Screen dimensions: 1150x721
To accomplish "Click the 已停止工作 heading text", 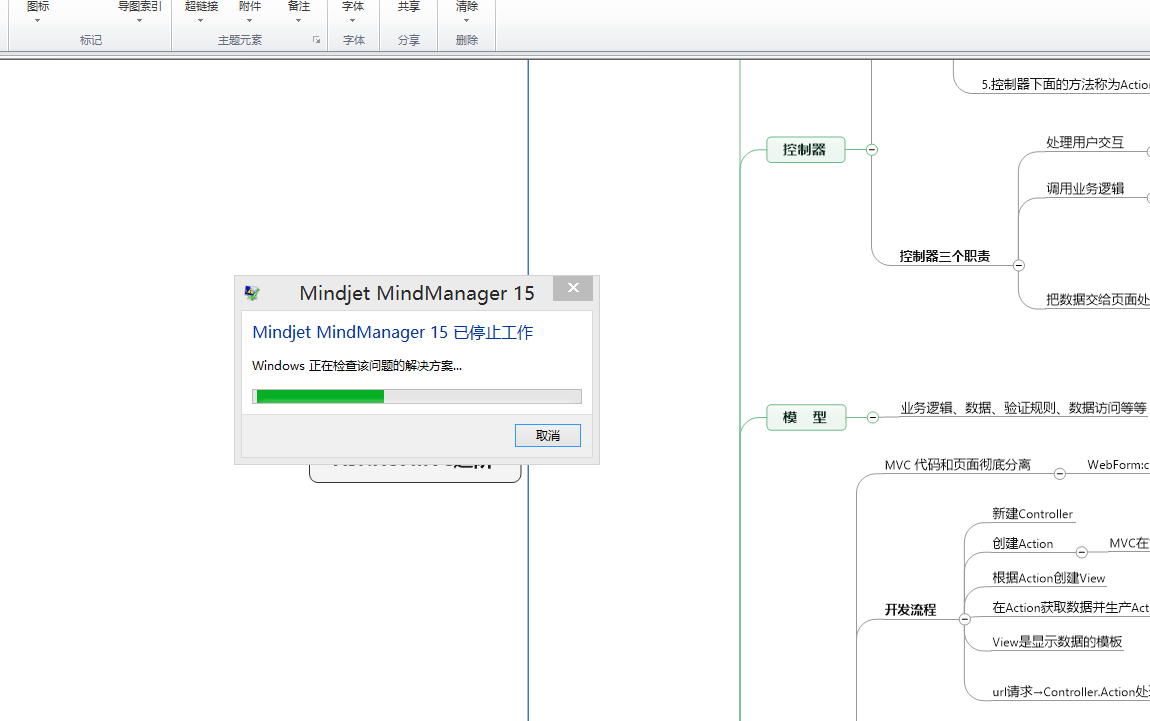I will pos(493,332).
